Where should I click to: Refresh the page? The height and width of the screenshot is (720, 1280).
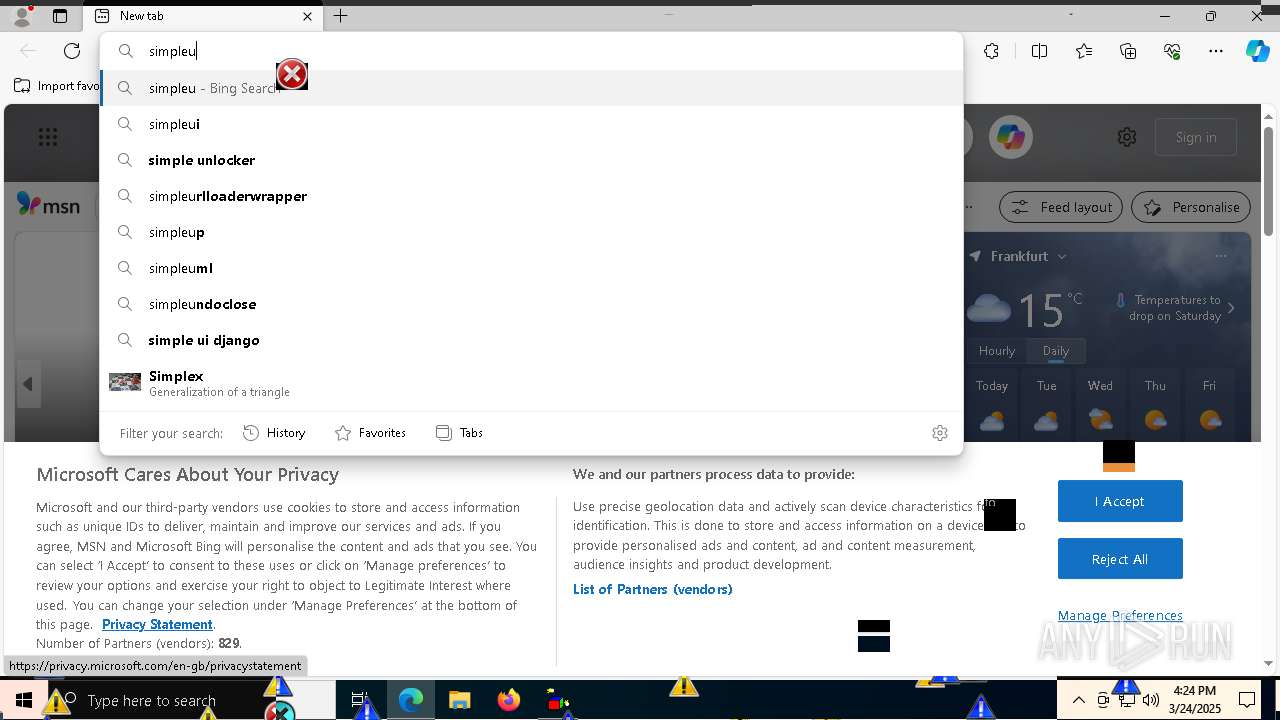(72, 51)
